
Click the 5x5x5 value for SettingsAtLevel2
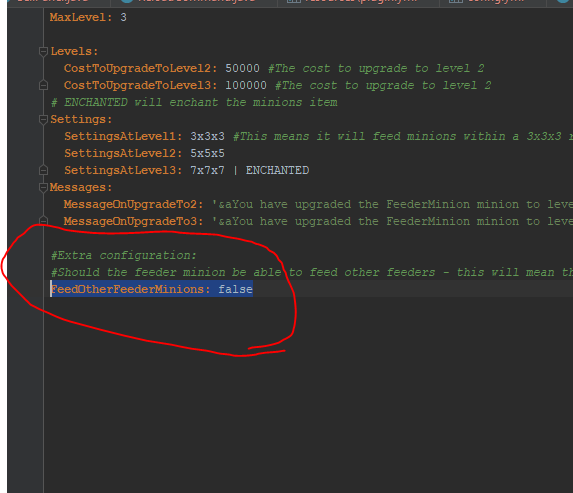tap(207, 153)
